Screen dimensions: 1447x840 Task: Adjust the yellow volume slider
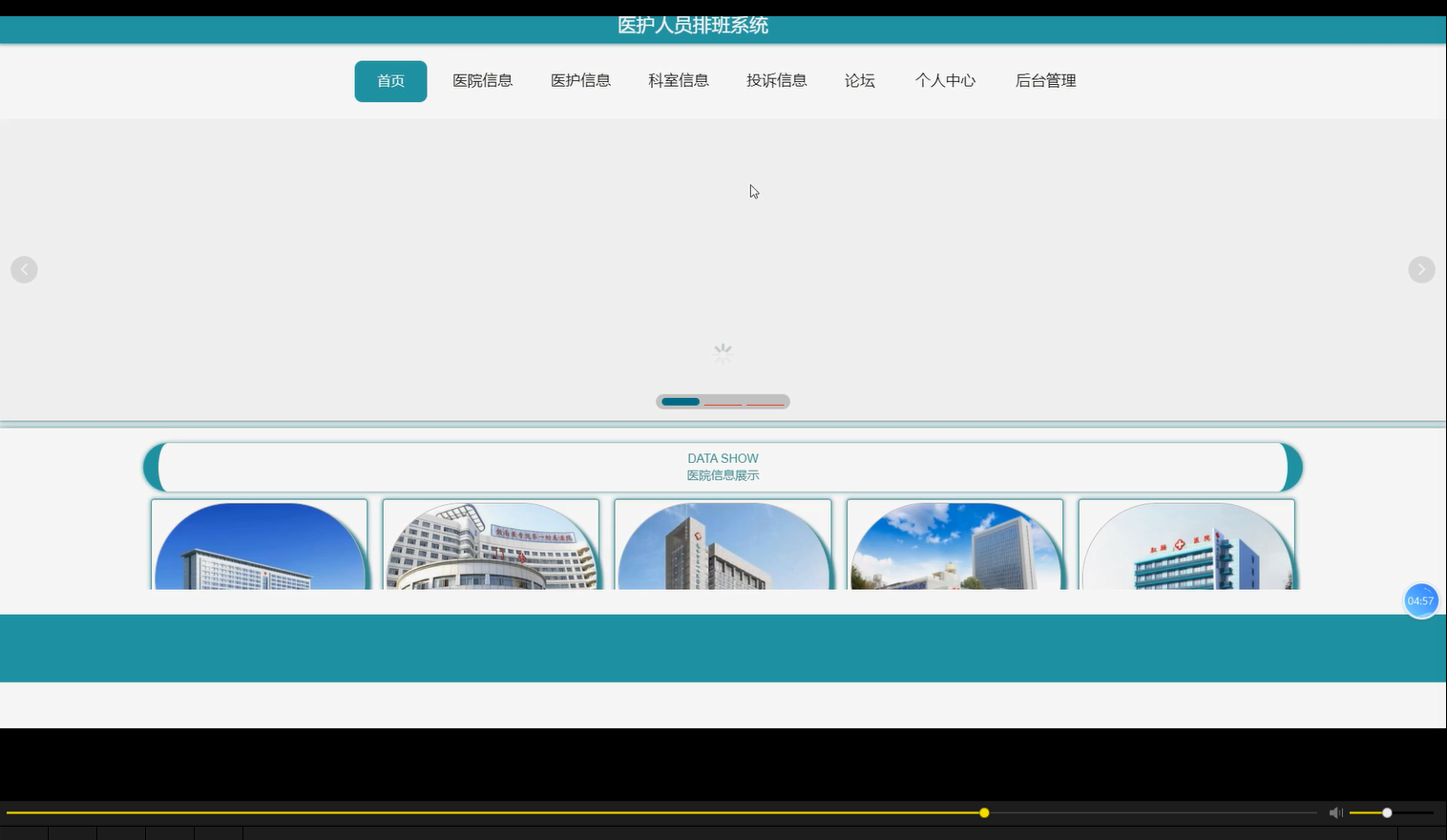pos(1386,812)
